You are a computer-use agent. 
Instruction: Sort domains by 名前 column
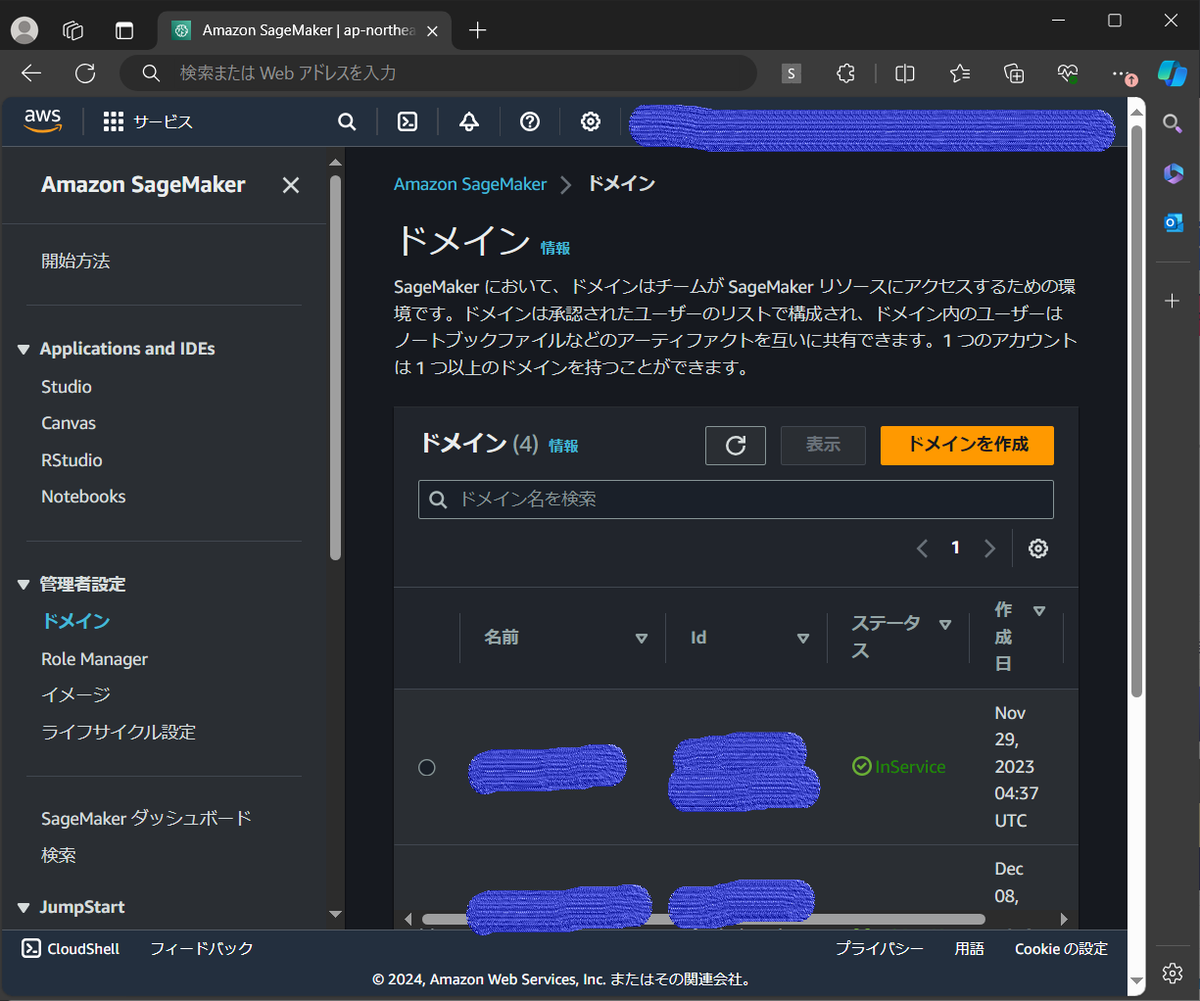pyautogui.click(x=642, y=638)
